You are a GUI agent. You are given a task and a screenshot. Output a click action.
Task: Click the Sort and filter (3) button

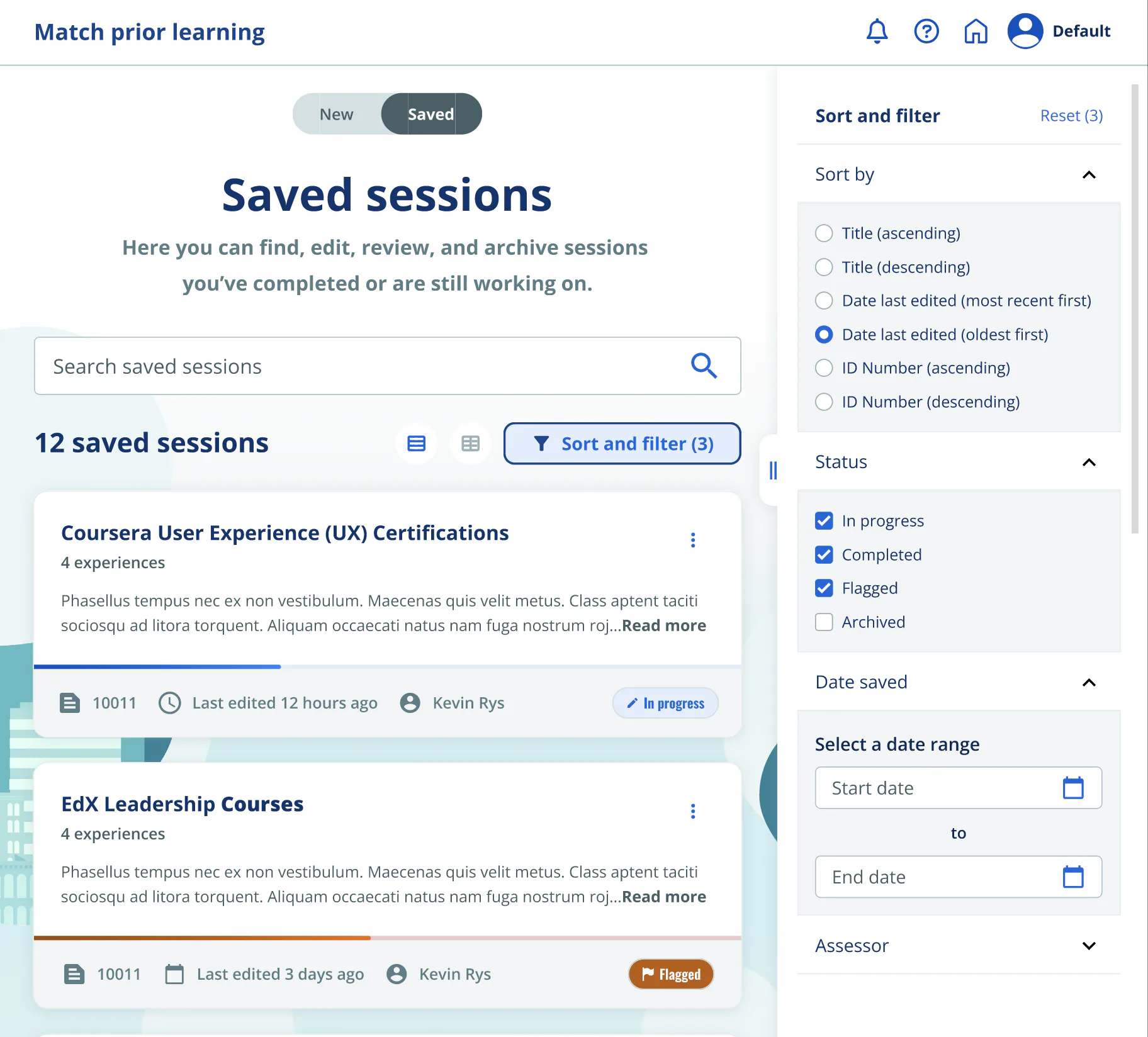coord(622,444)
